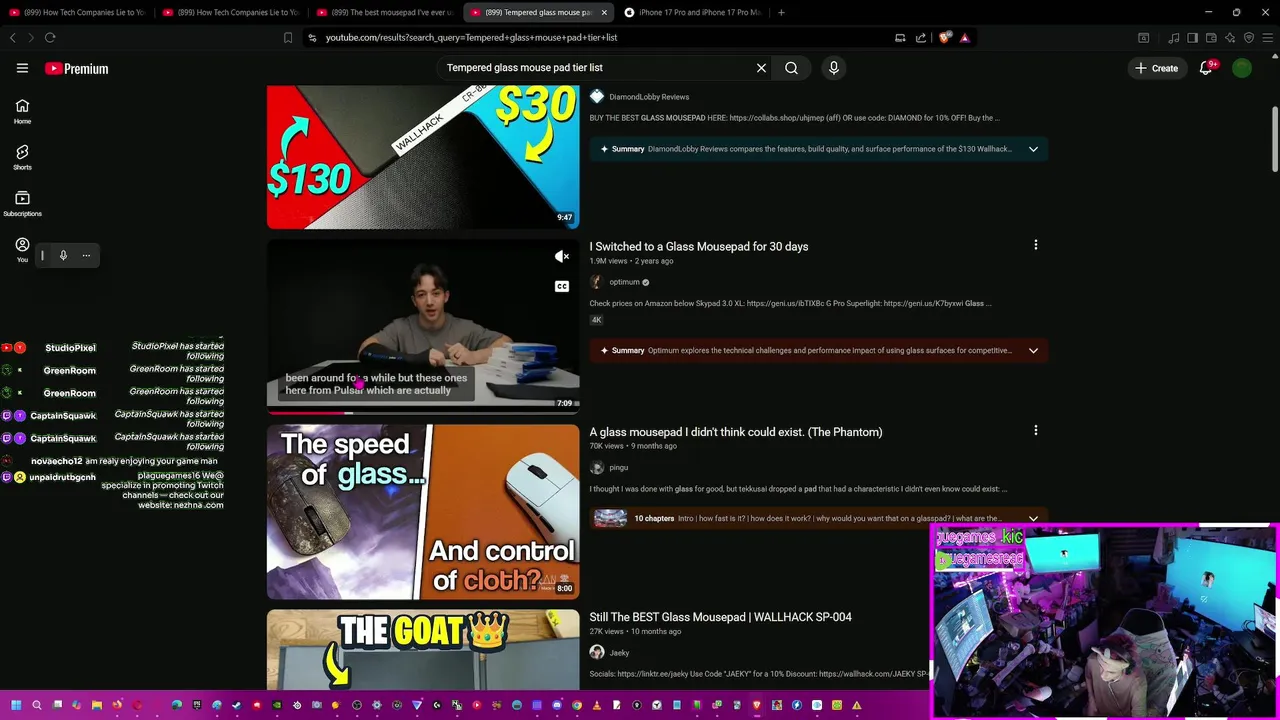Open 'A glass mousepad I didn't think' title
This screenshot has width=1280, height=720.
click(736, 432)
